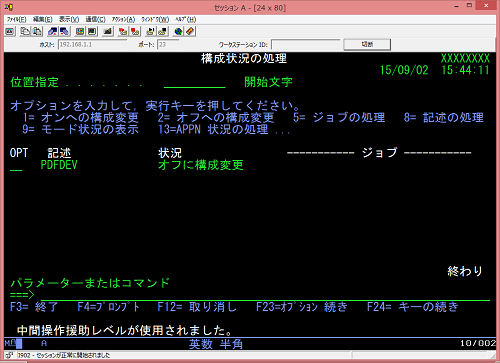Viewport: 500px width, 363px height.
Task: Click the print screen toolbar icon
Action: (x=10, y=32)
